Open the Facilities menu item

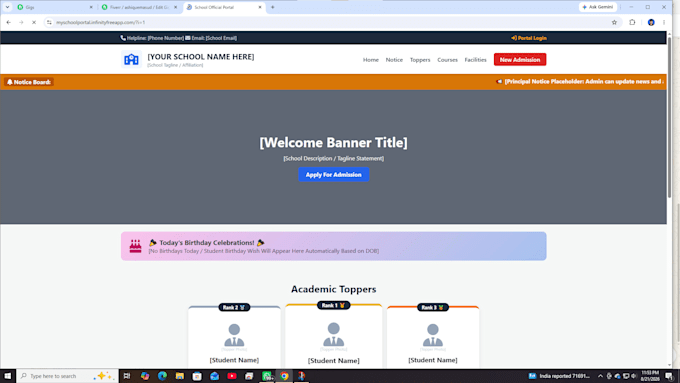[475, 60]
